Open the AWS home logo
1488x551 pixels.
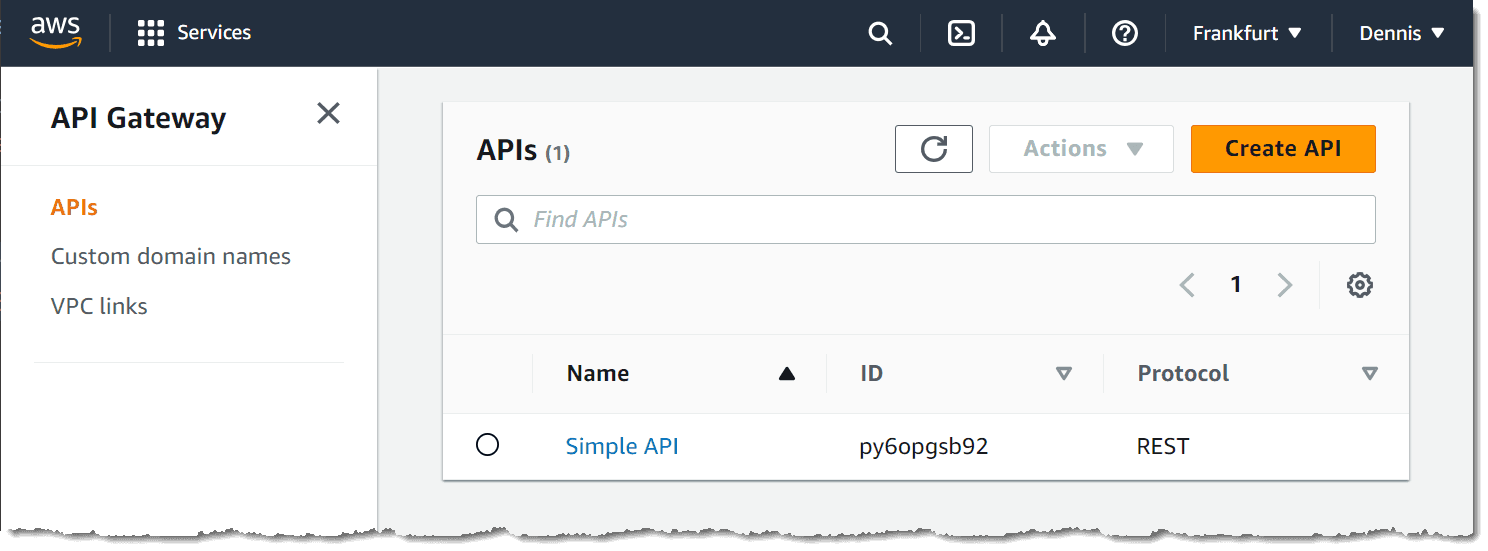point(55,33)
